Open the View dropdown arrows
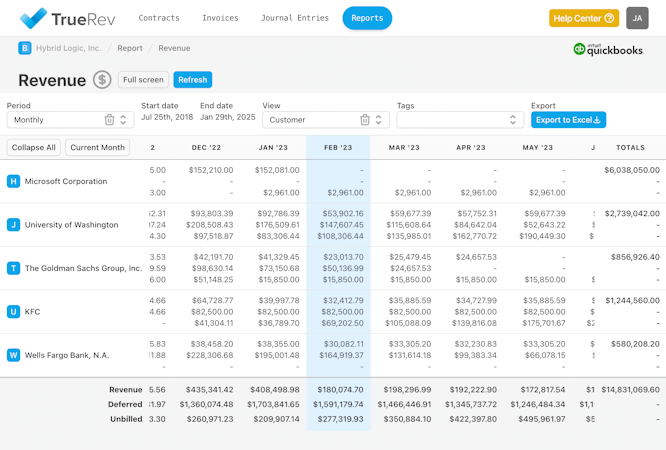Viewport: 666px width, 450px height. tap(379, 120)
